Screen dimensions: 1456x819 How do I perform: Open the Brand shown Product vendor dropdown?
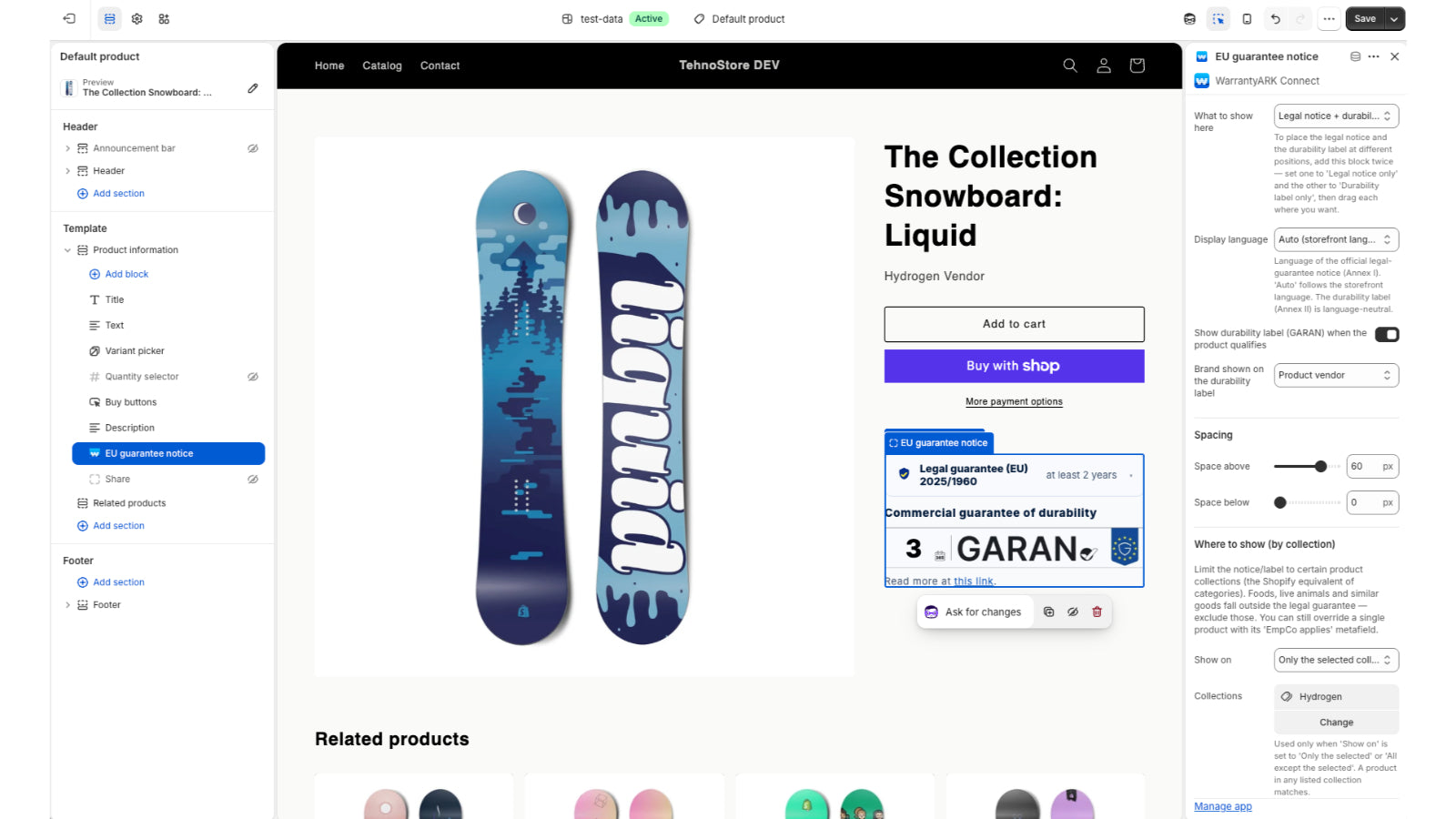[x=1336, y=375]
